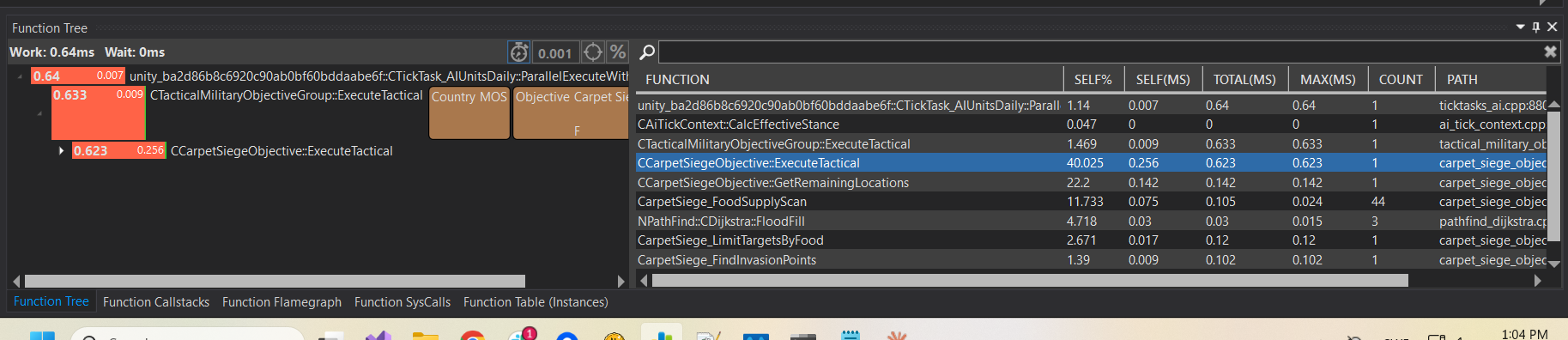Click the table right scroll arrow

point(1537,280)
